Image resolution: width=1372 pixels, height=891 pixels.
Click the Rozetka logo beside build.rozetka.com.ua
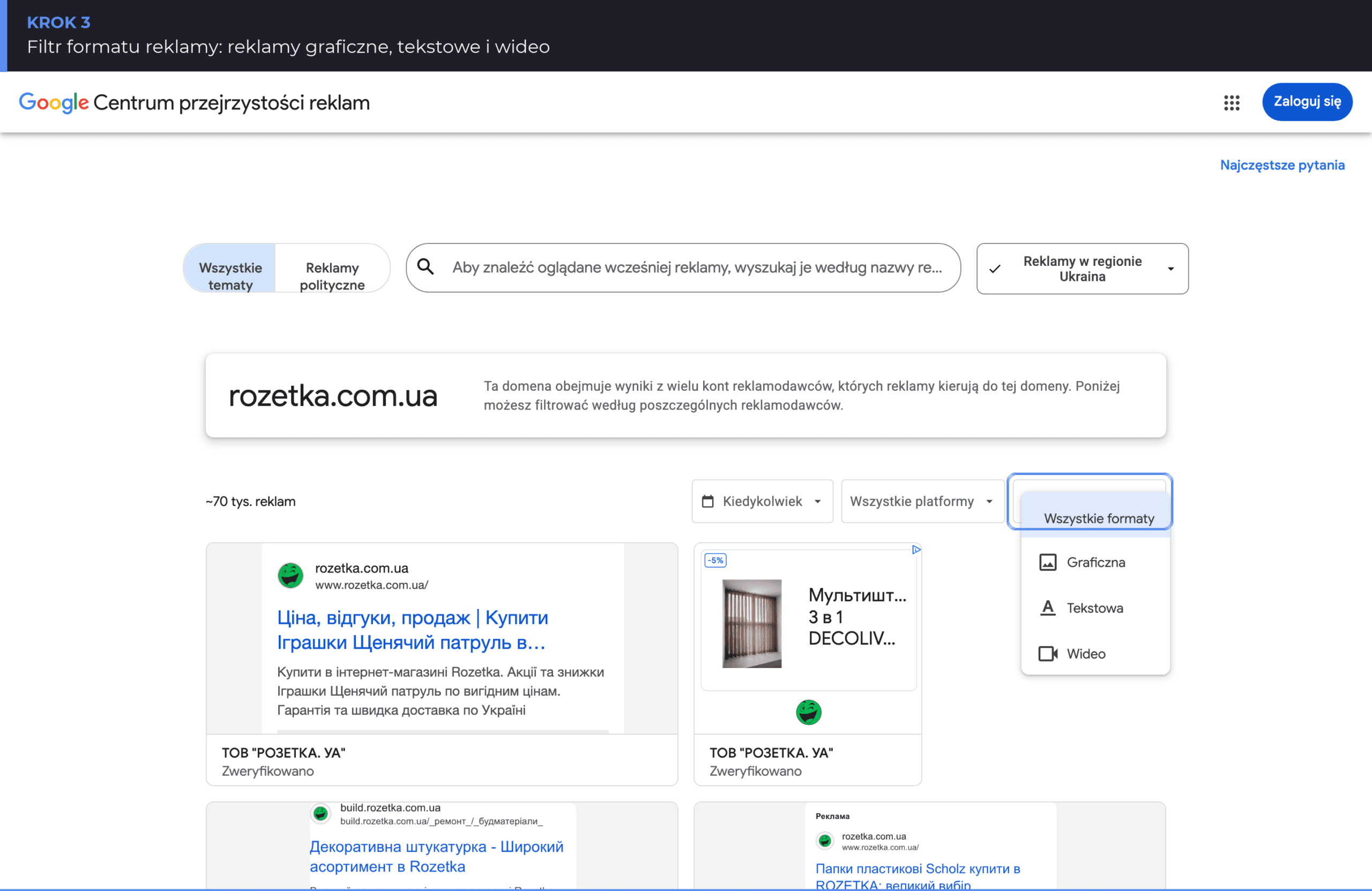coord(320,814)
